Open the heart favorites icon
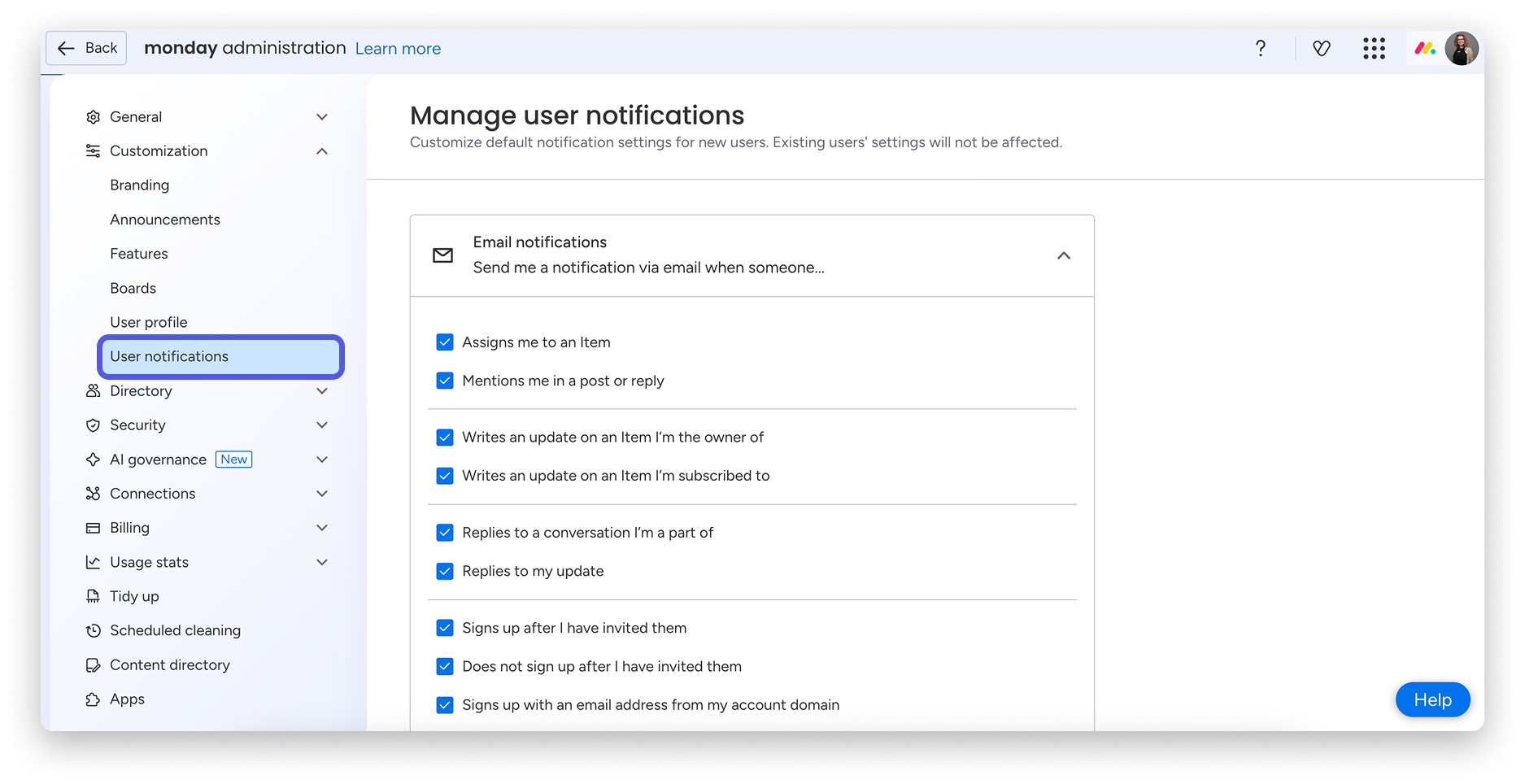 pos(1322,48)
